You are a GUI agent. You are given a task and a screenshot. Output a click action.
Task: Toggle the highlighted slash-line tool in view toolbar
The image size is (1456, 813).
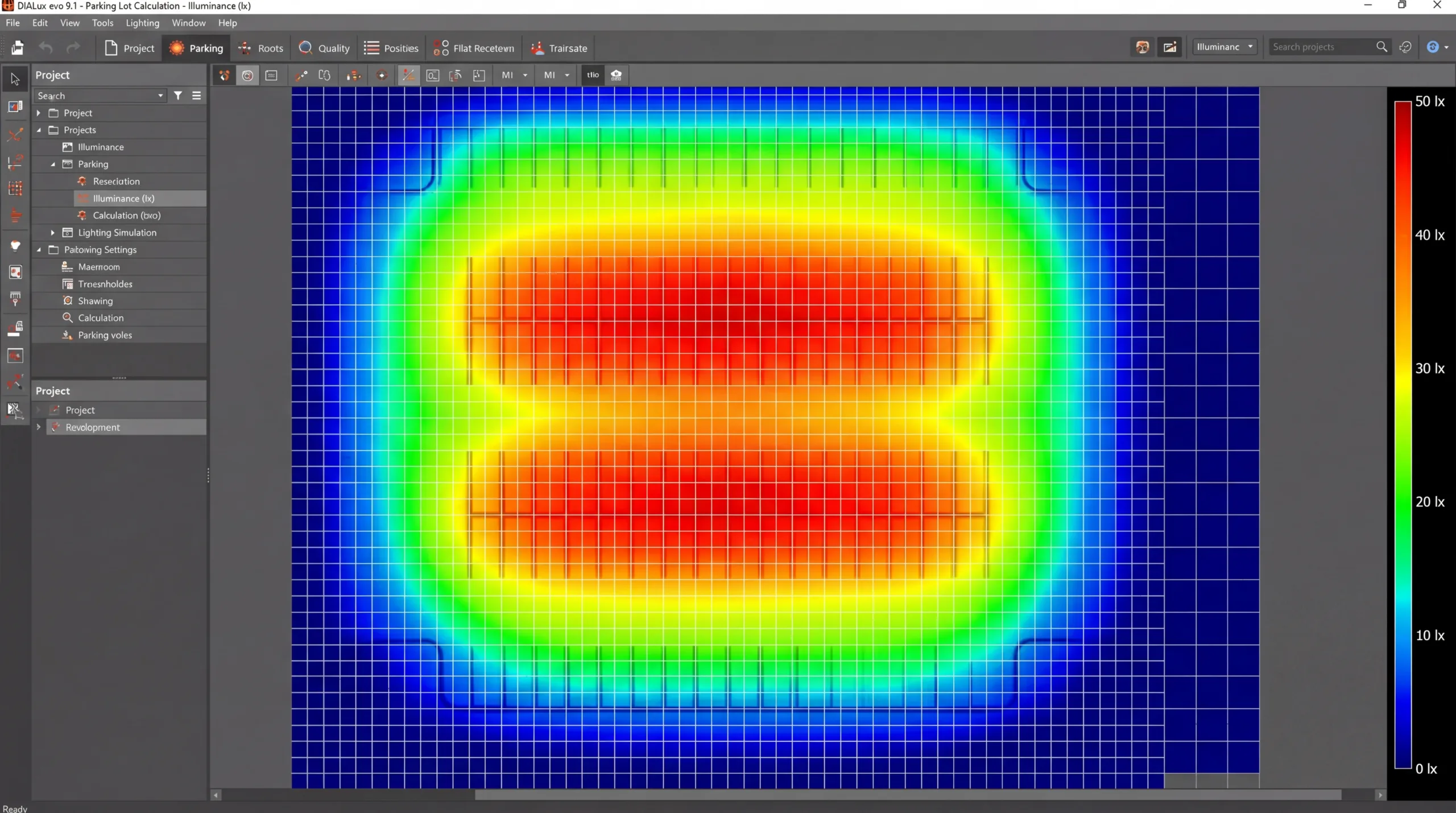pyautogui.click(x=408, y=75)
